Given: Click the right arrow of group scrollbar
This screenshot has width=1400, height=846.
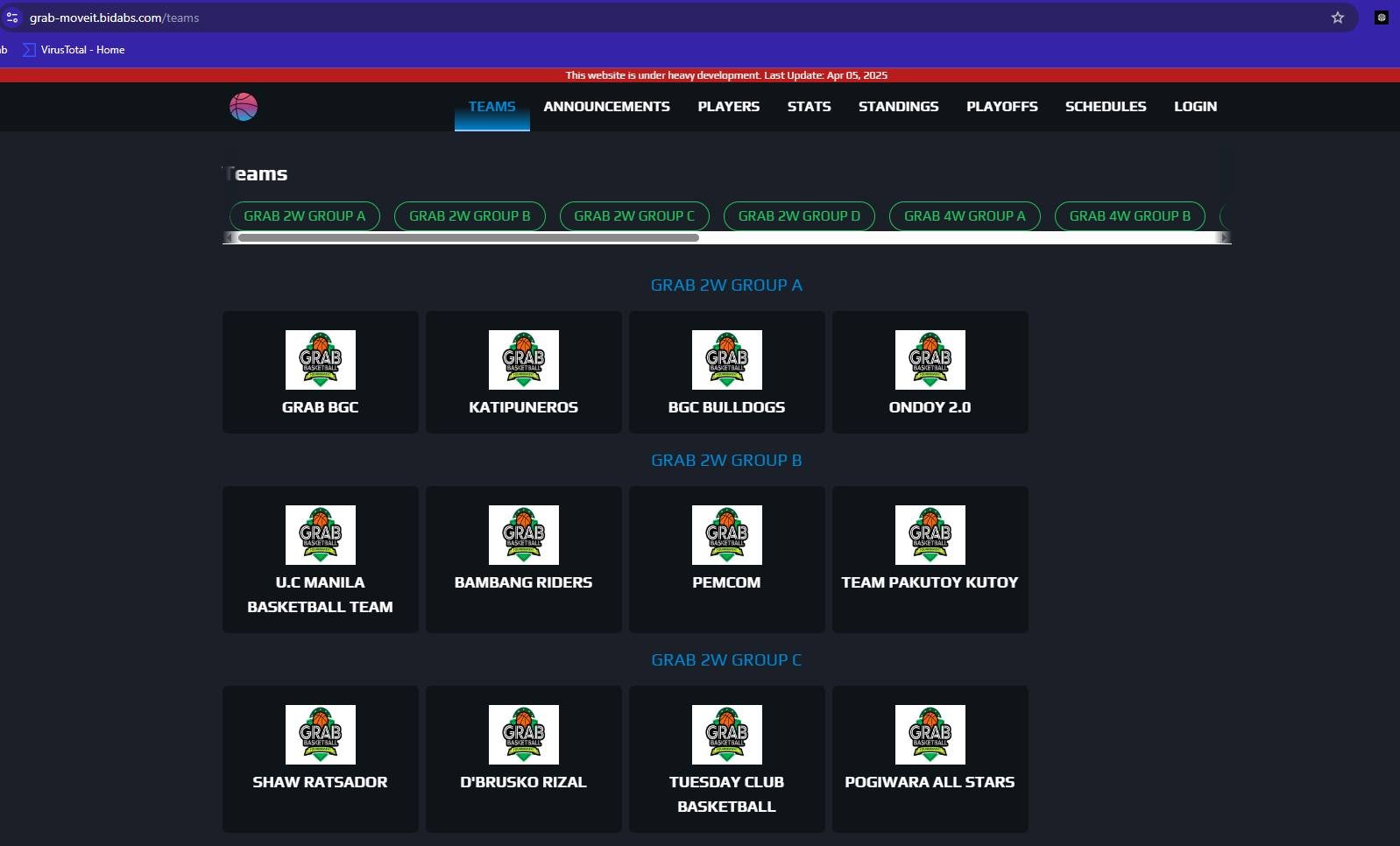Looking at the screenshot, I should [x=1225, y=237].
